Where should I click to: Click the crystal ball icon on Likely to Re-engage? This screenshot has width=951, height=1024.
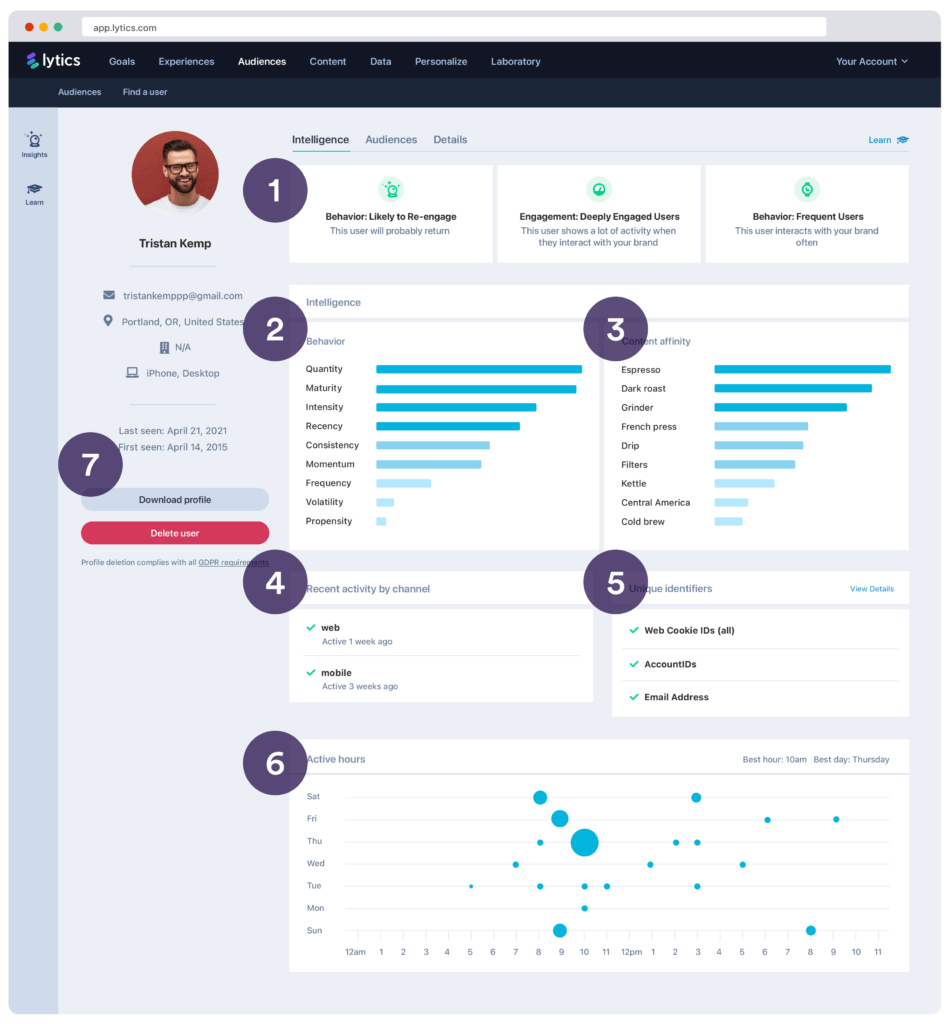[x=391, y=188]
